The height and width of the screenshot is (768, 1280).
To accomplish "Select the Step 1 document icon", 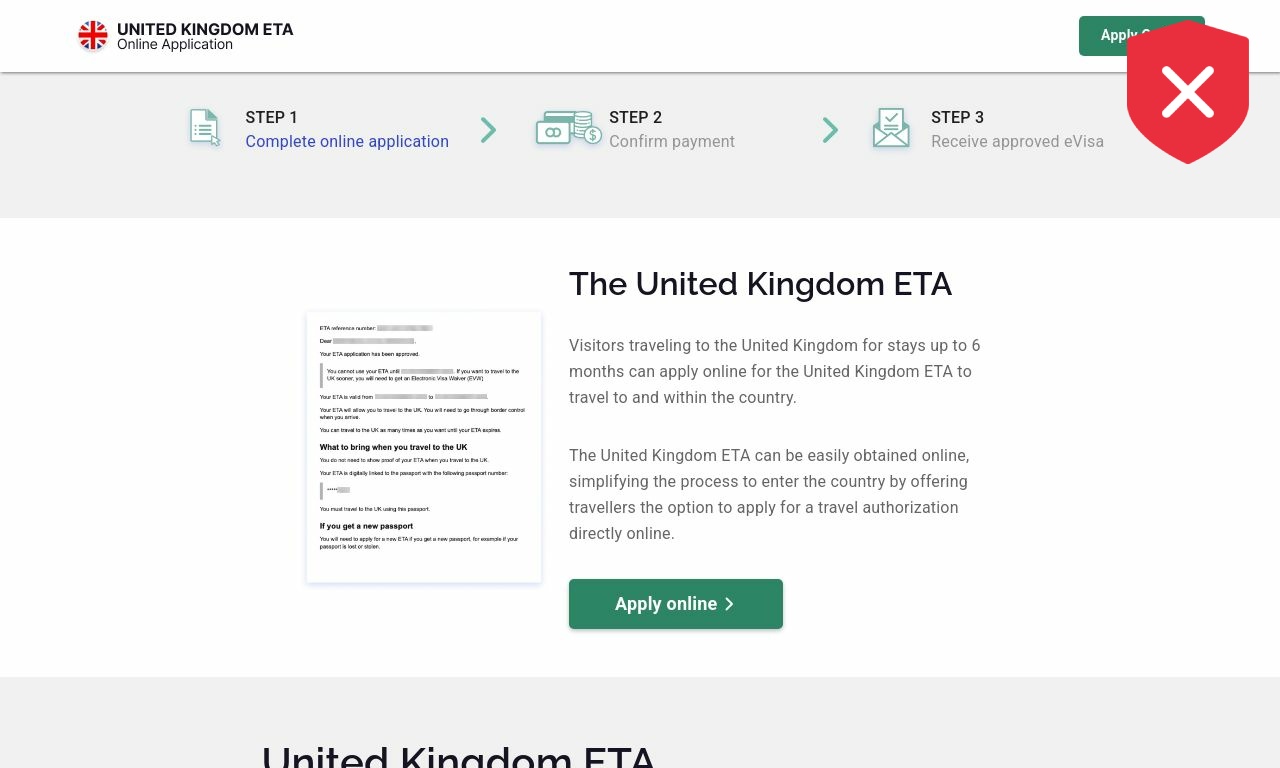I will (x=205, y=128).
